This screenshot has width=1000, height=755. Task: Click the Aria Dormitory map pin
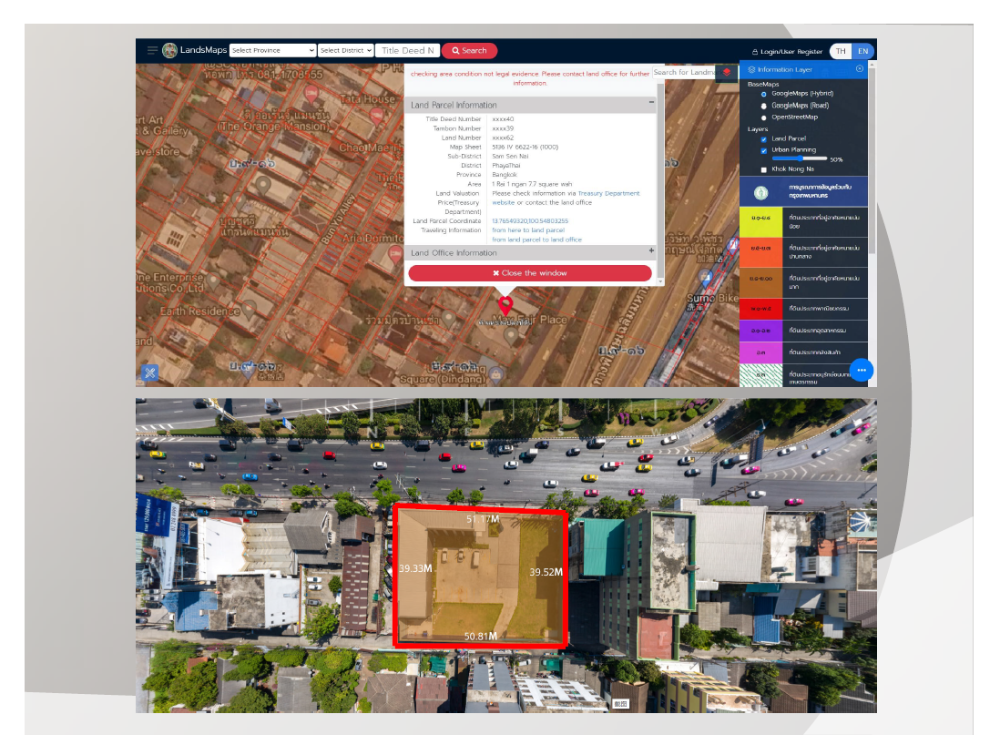pyautogui.click(x=395, y=254)
